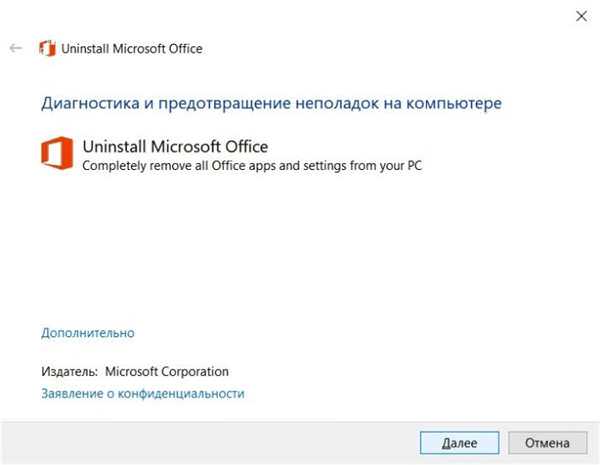600x465 pixels.
Task: Click the Microsoft Corporation publisher name
Action: [x=167, y=372]
